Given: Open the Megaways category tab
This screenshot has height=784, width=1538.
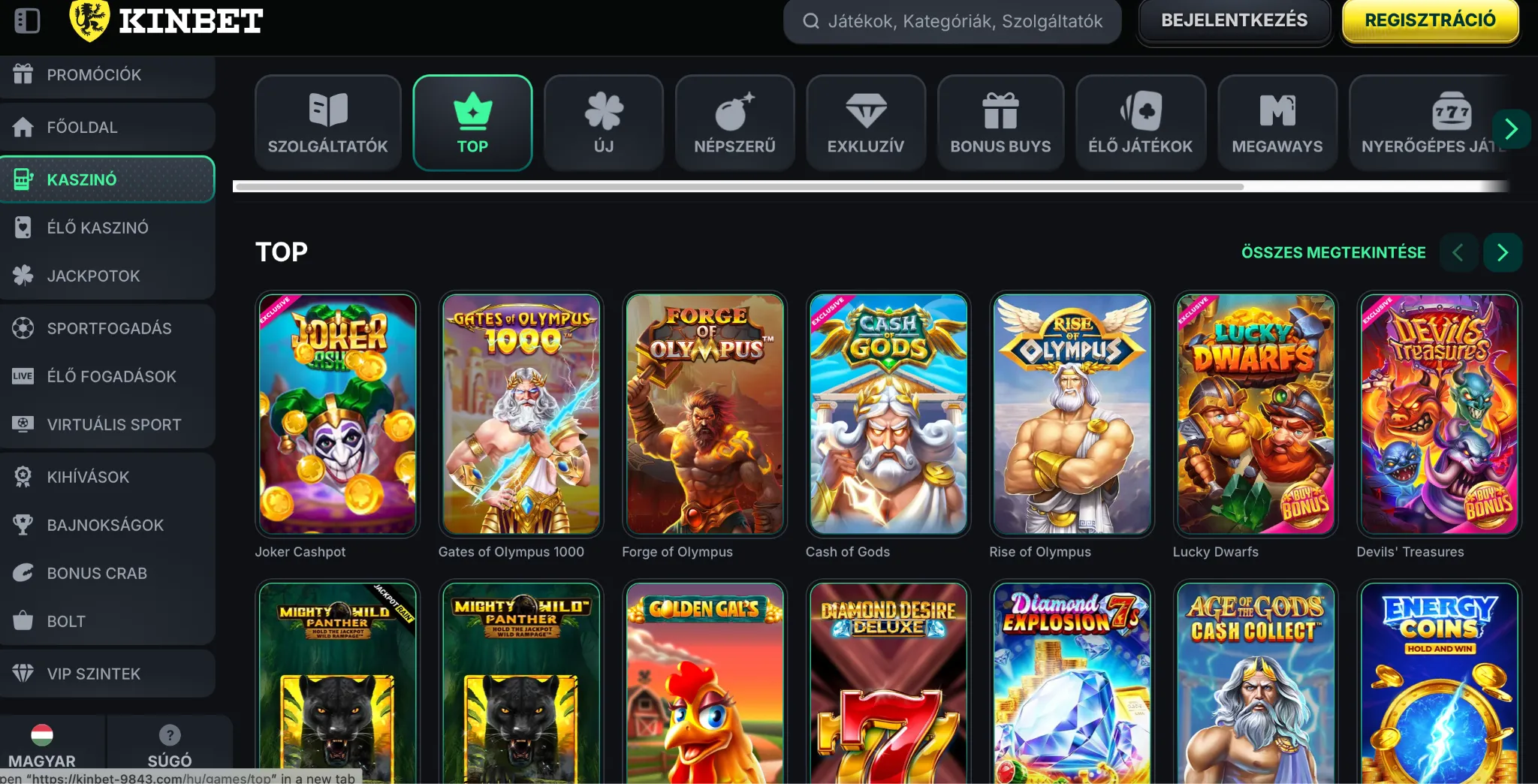Looking at the screenshot, I should (x=1277, y=123).
